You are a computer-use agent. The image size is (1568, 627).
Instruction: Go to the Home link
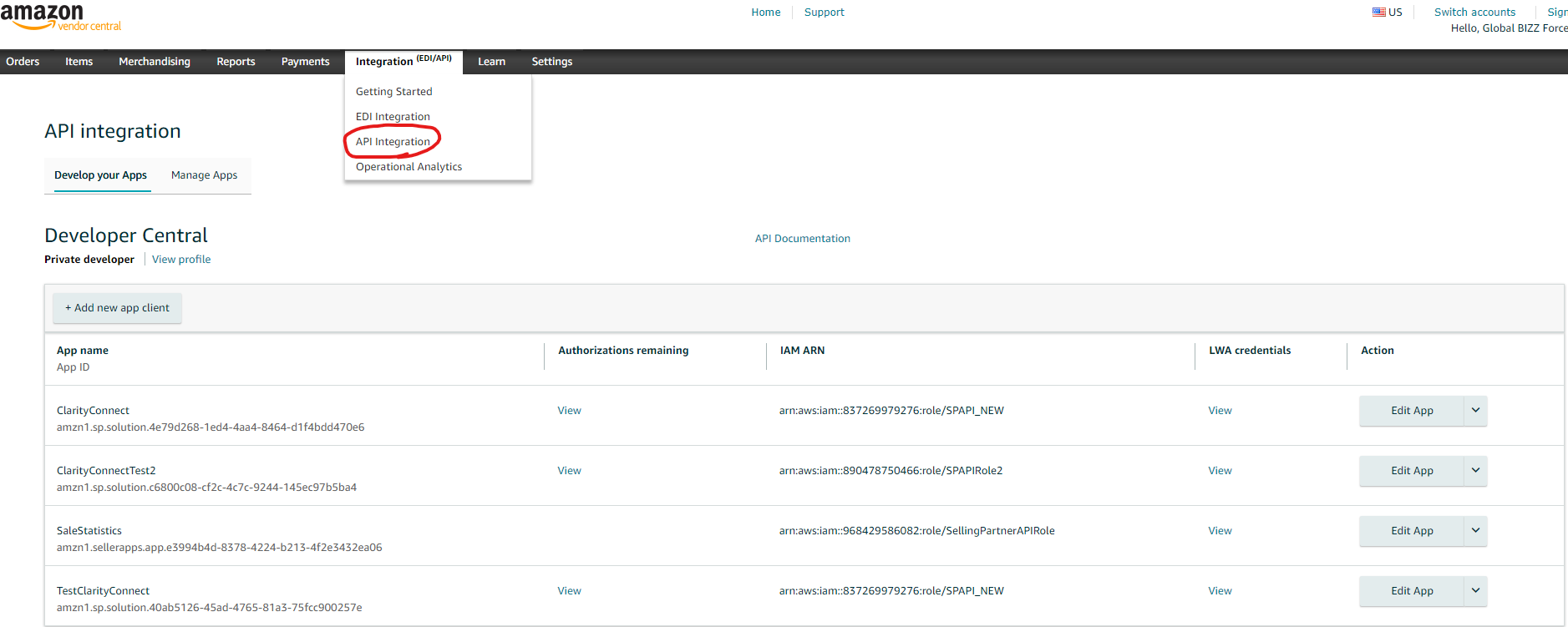pos(766,13)
